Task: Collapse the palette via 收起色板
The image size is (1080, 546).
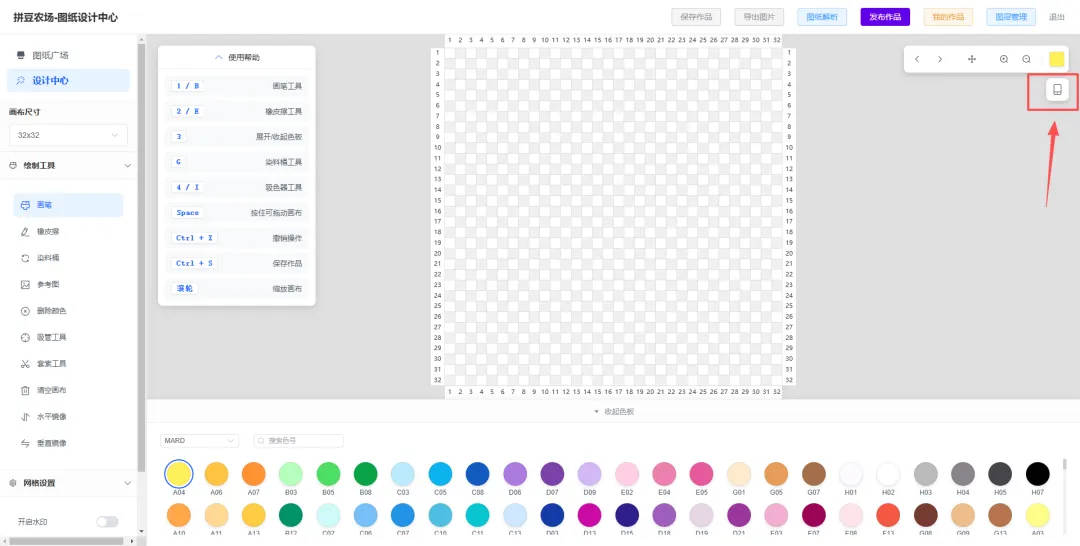Action: (x=613, y=412)
